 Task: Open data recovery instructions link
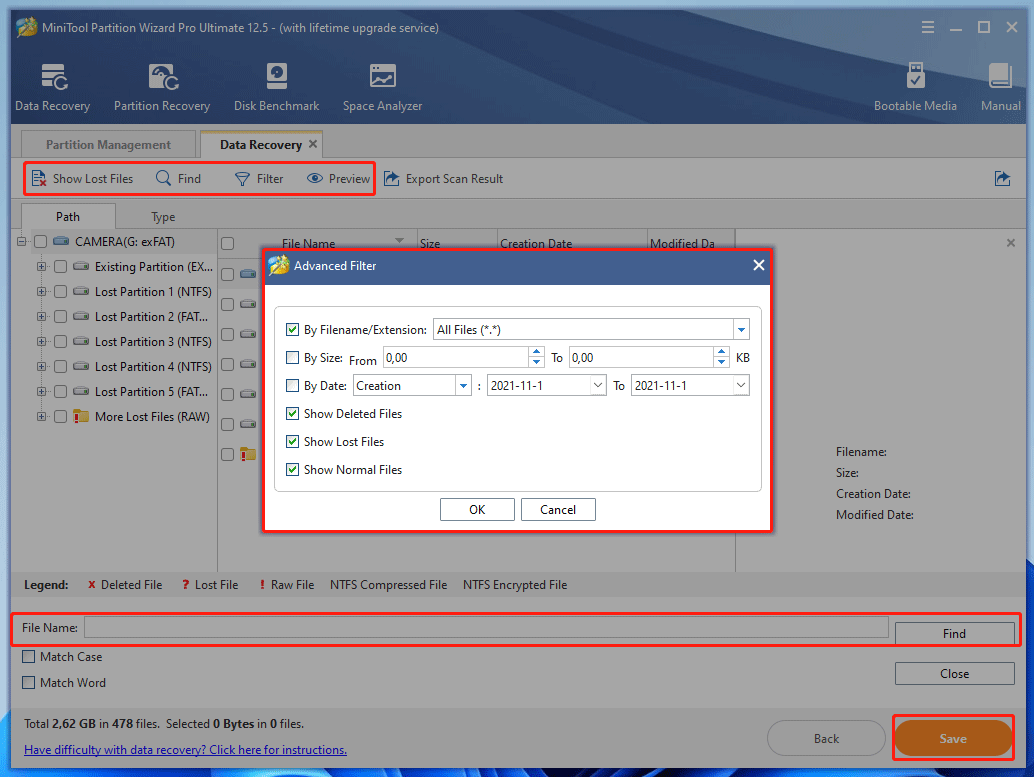(x=185, y=750)
